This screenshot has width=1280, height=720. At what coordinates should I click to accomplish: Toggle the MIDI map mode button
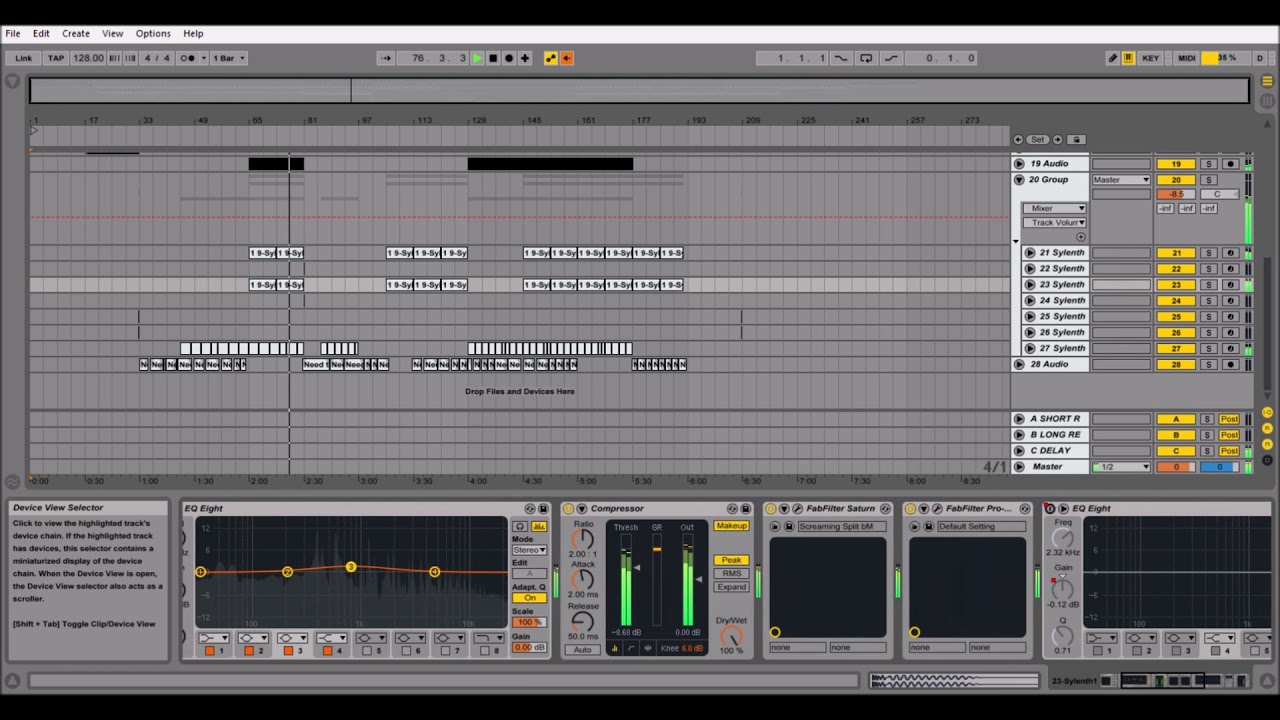pos(1186,58)
